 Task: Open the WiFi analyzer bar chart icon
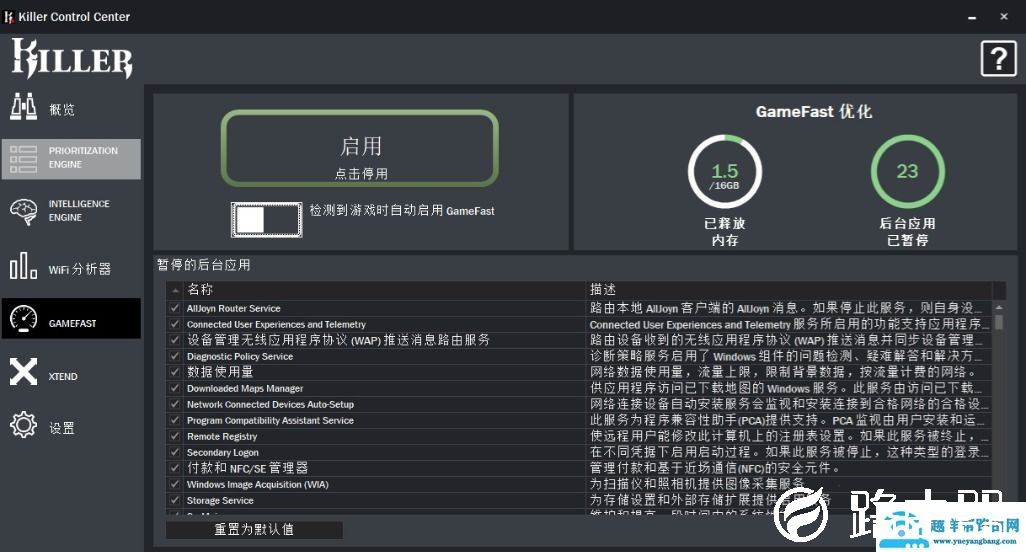(x=24, y=266)
